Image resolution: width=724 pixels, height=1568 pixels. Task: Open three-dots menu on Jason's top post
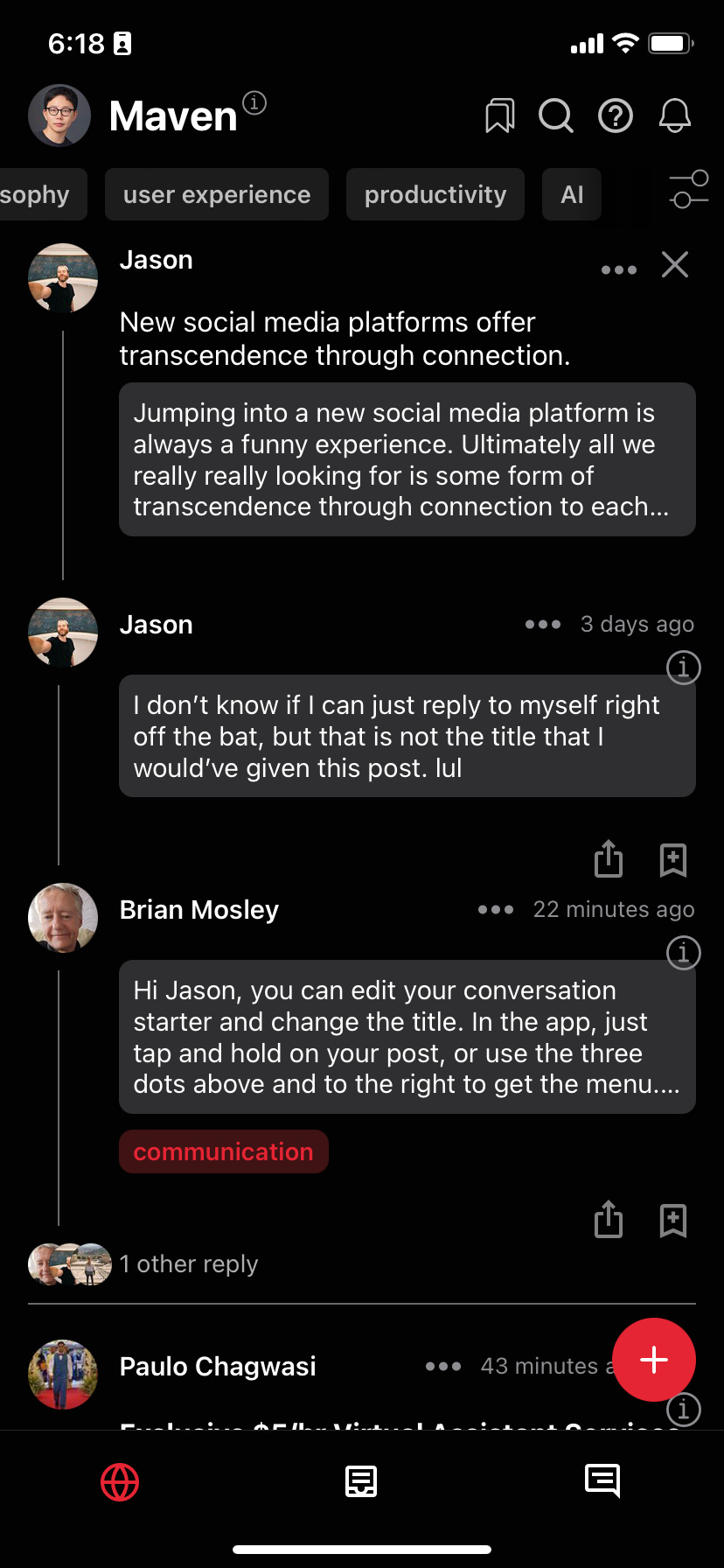(x=618, y=270)
